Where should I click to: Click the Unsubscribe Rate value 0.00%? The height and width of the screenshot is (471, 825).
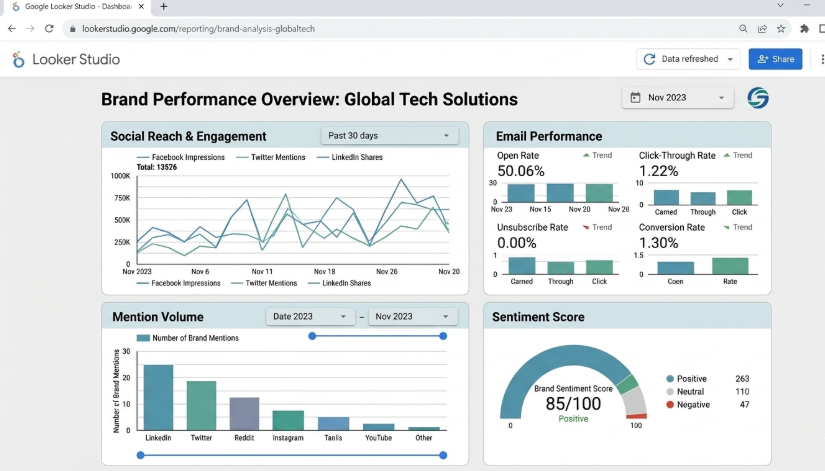[x=517, y=243]
